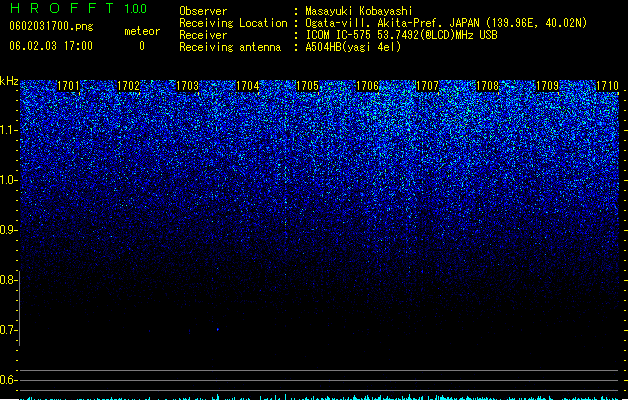Image resolution: width=629 pixels, height=400 pixels.
Task: Click the 1707 time marker
Action: point(428,86)
